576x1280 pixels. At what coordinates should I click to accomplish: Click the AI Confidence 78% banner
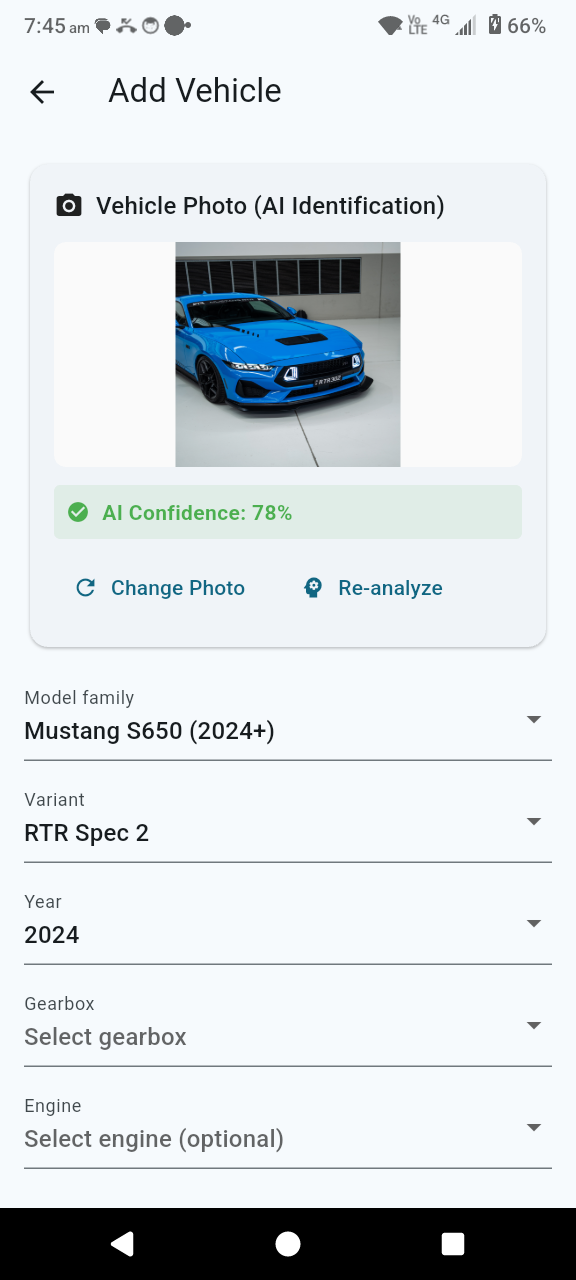pyautogui.click(x=288, y=512)
